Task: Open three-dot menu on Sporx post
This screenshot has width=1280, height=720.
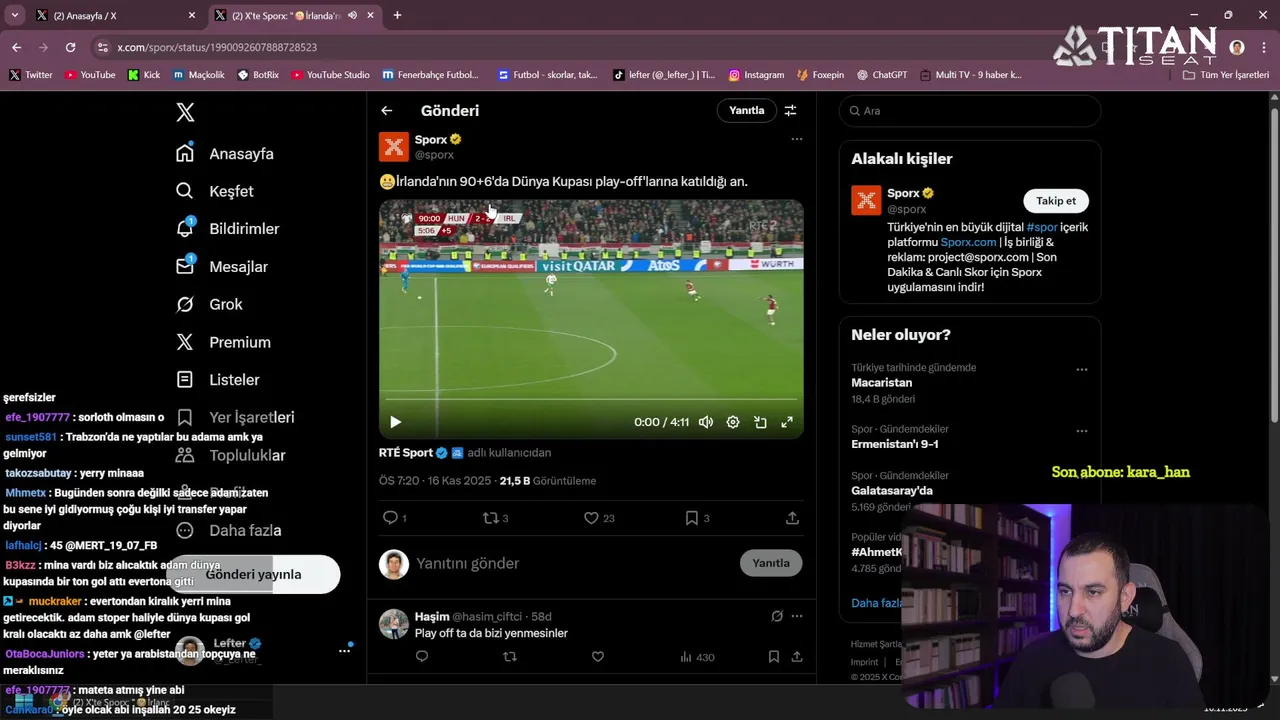Action: click(x=796, y=139)
